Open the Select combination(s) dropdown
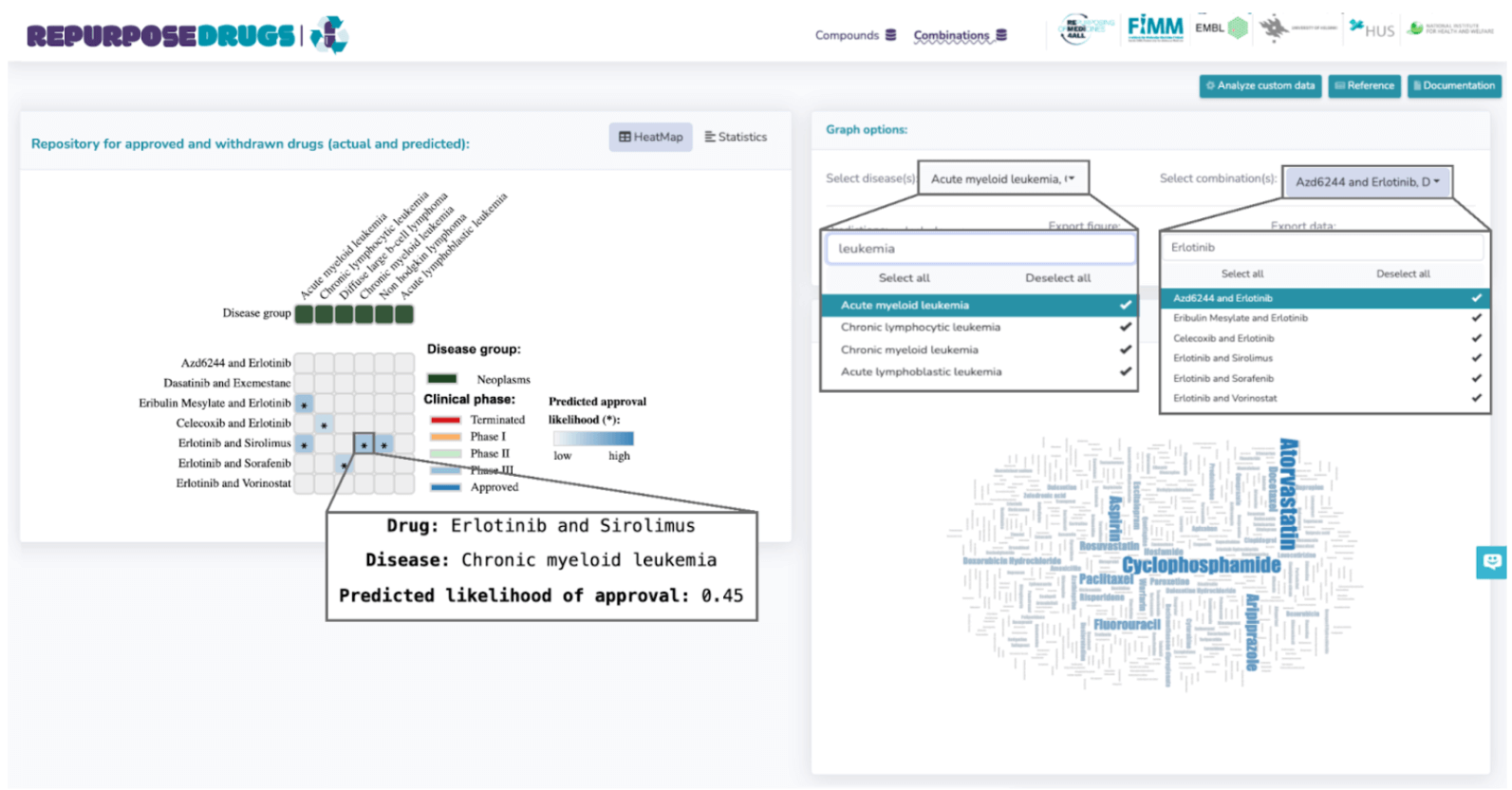The height and width of the screenshot is (790, 1512). tap(1366, 182)
